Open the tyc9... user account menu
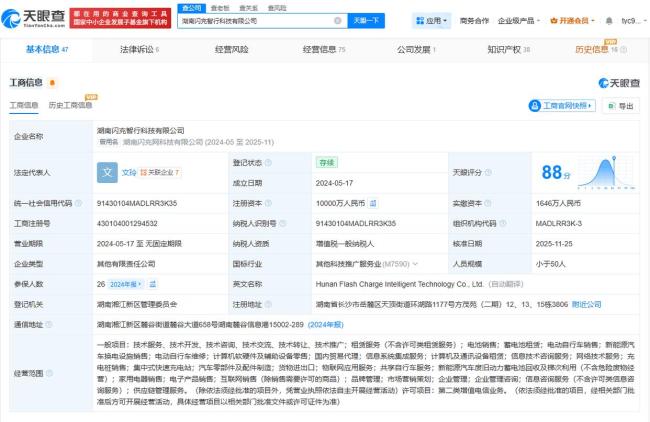 tap(633, 21)
